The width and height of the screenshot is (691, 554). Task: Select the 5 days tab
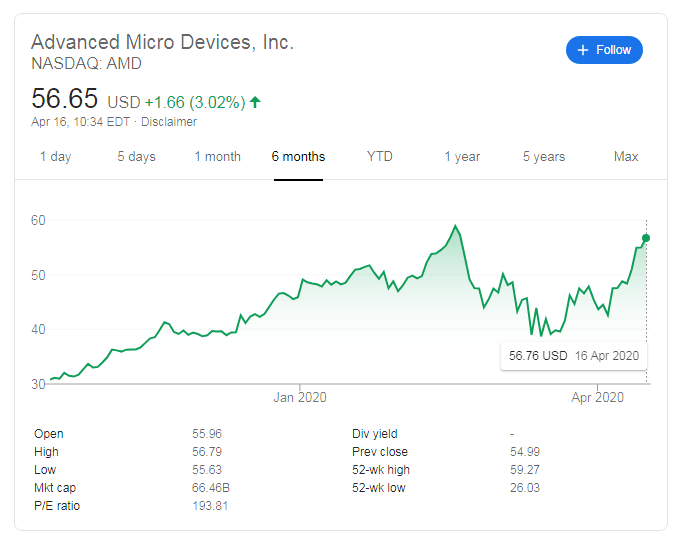pos(136,157)
